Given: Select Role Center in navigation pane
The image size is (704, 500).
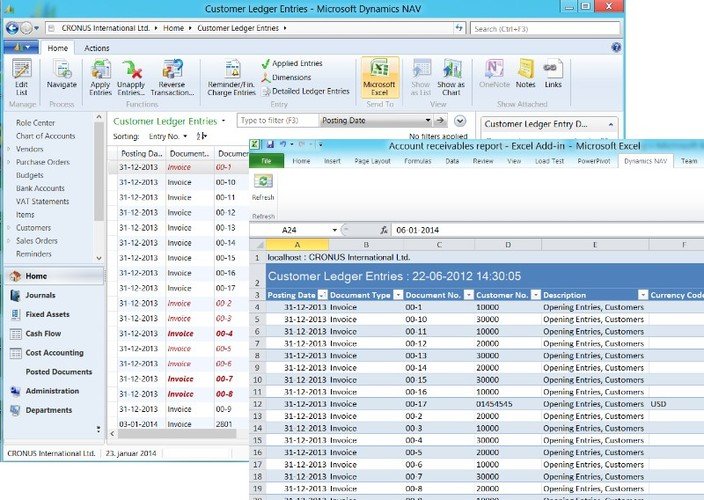Looking at the screenshot, I should pos(35,123).
